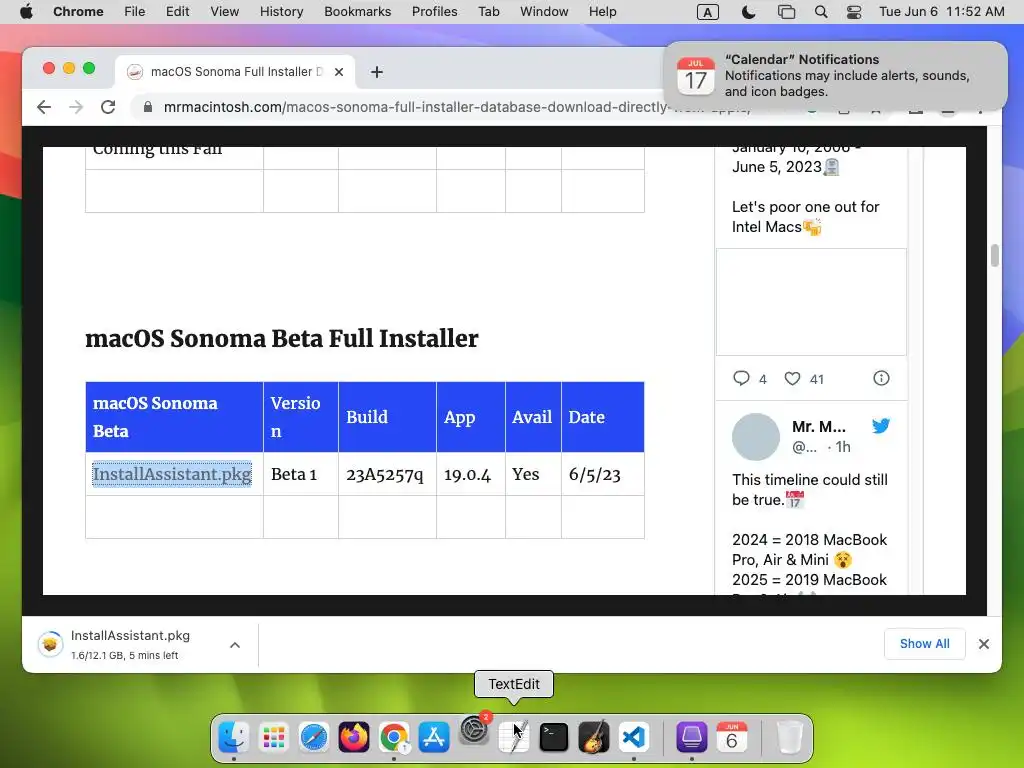Reload the current page

coord(108,107)
